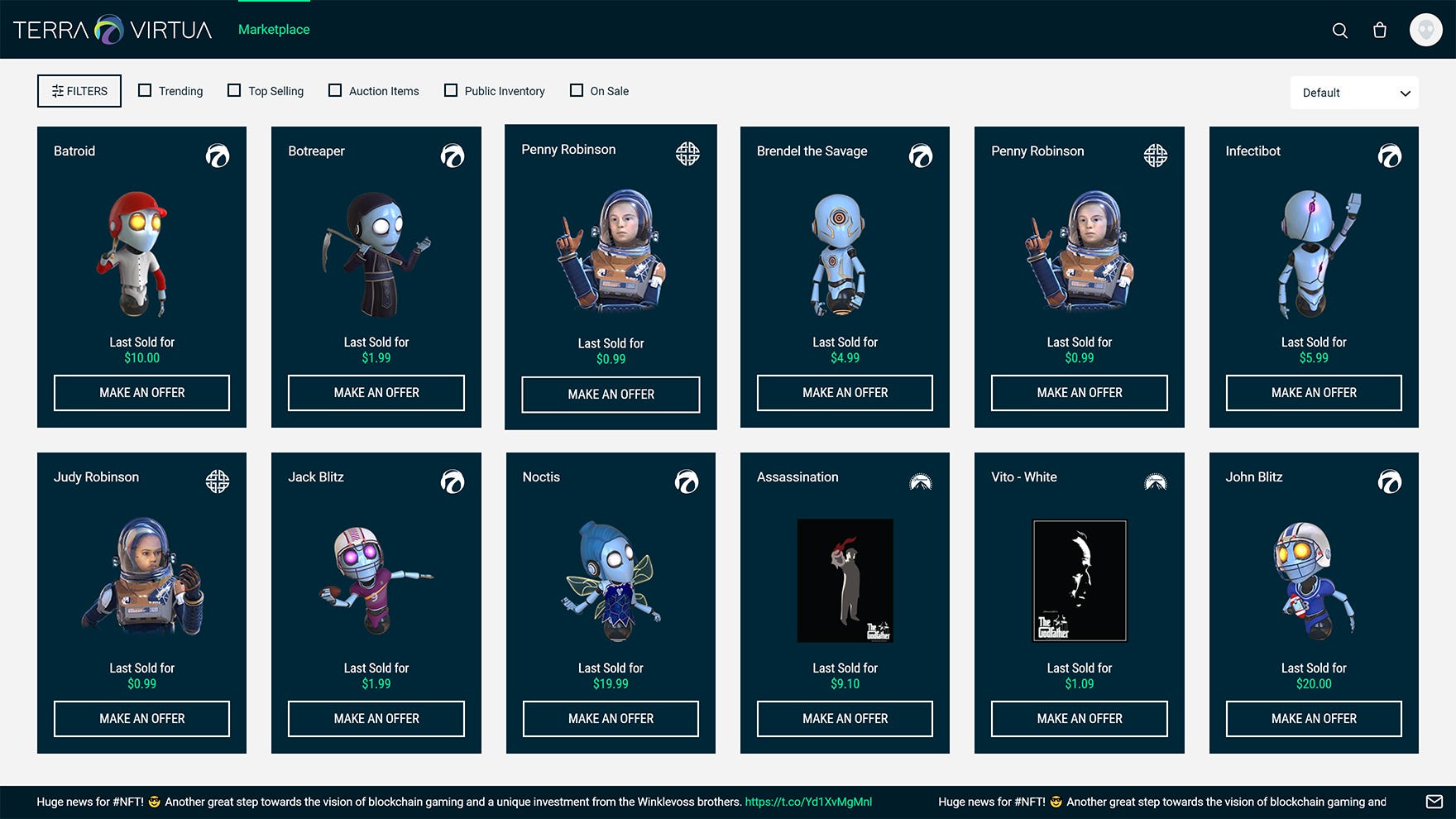This screenshot has height=819, width=1456.
Task: Select the Brendel the Savage figure image
Action: (840, 254)
